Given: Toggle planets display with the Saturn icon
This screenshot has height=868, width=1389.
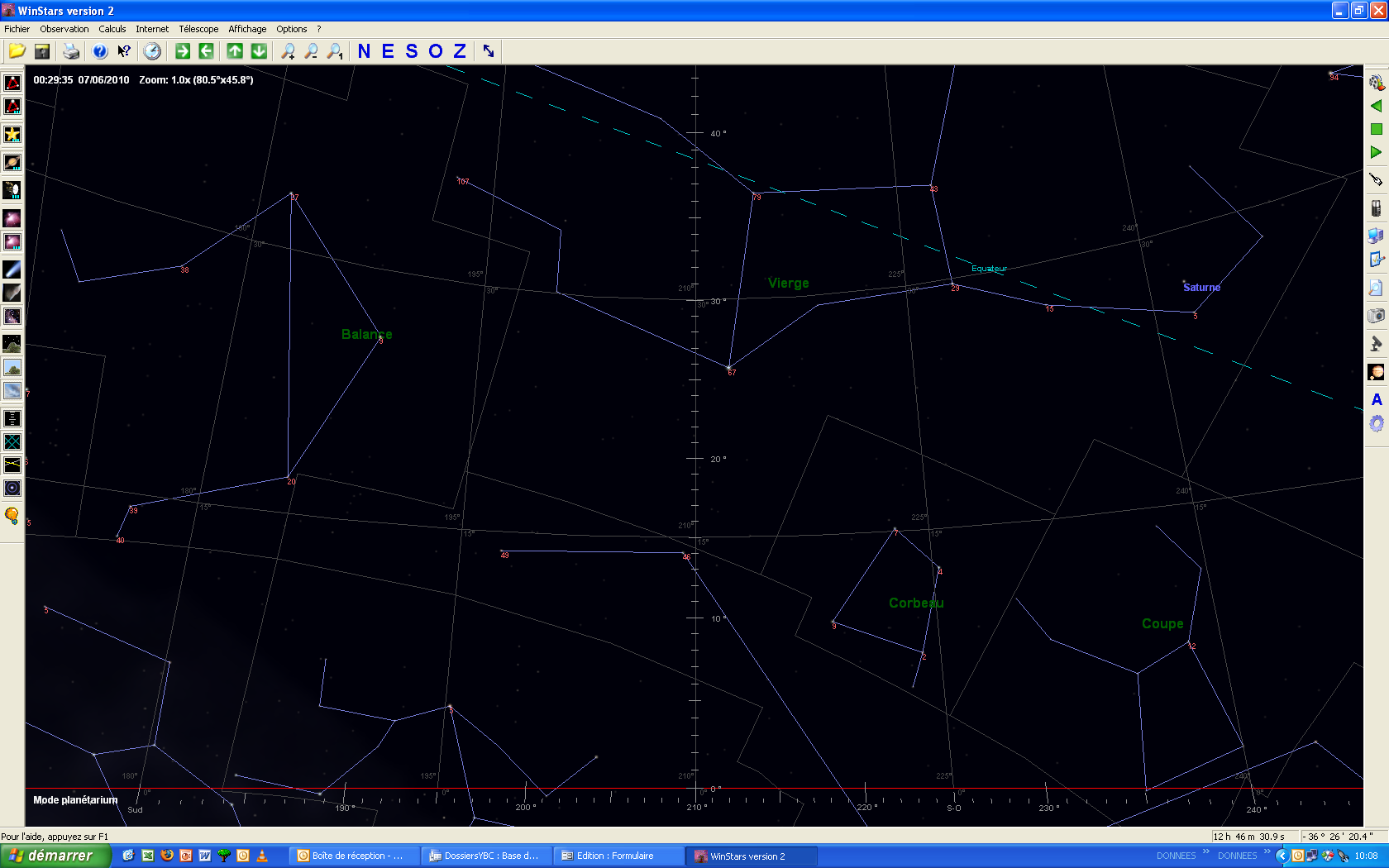Looking at the screenshot, I should (x=12, y=162).
